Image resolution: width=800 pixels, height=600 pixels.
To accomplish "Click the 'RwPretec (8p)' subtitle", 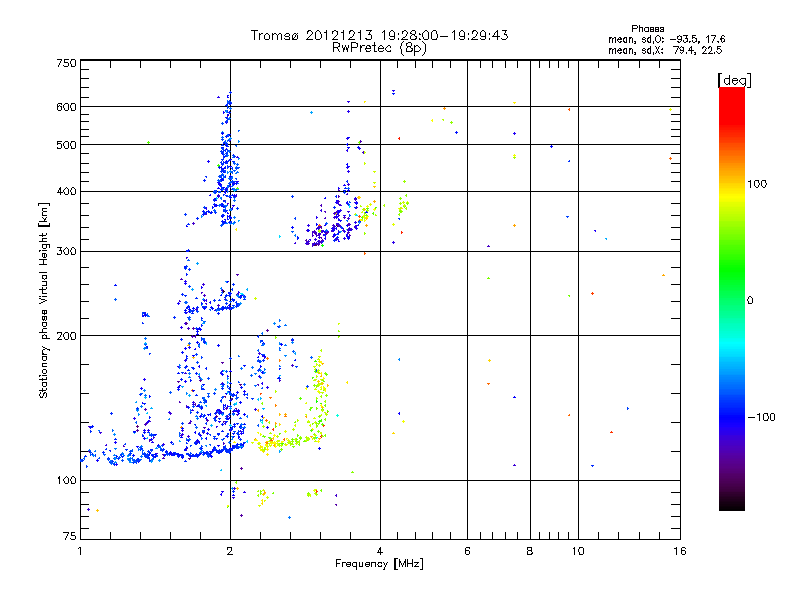I will 379,48.
